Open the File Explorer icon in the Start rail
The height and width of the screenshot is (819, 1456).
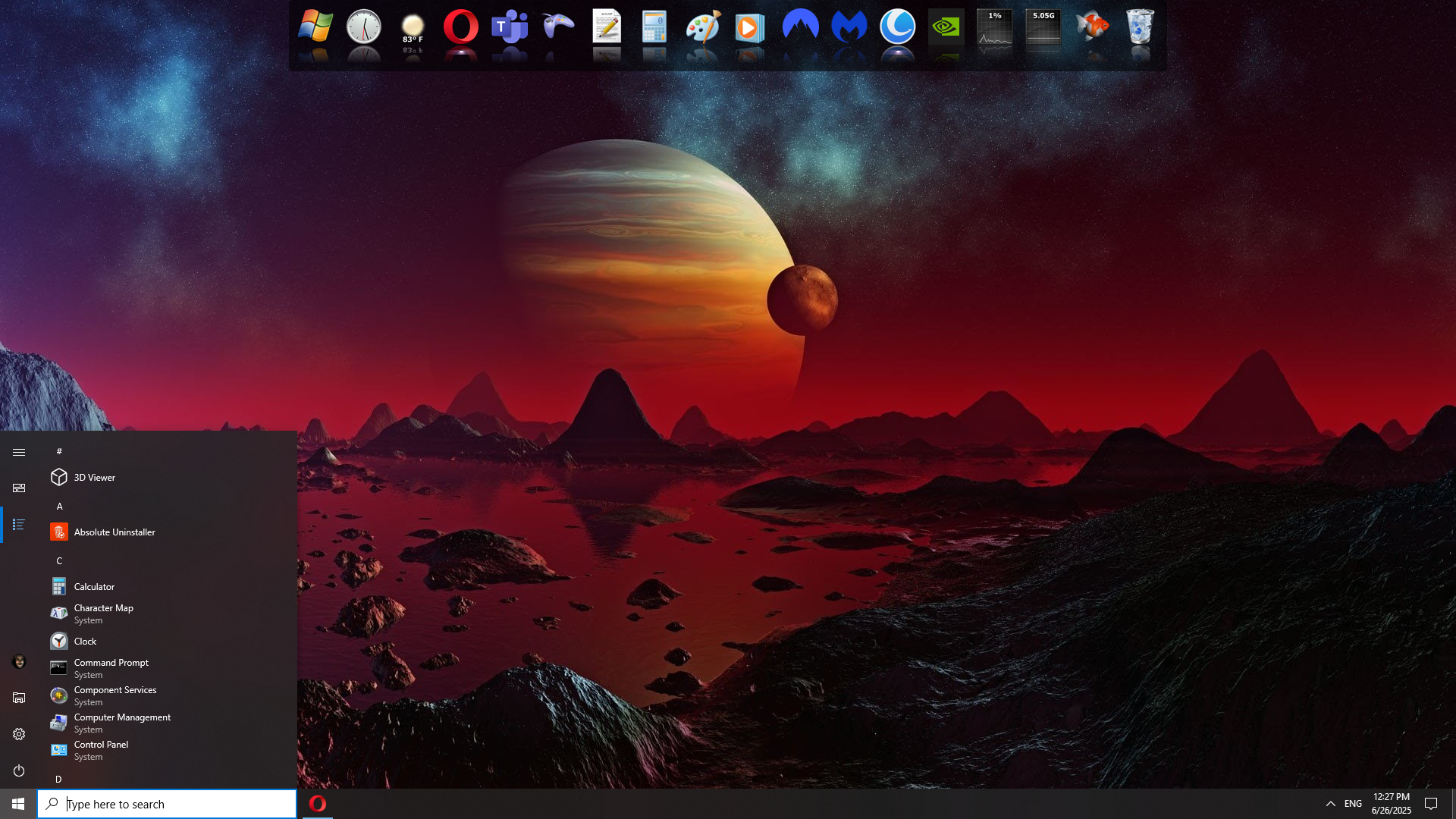tap(19, 698)
